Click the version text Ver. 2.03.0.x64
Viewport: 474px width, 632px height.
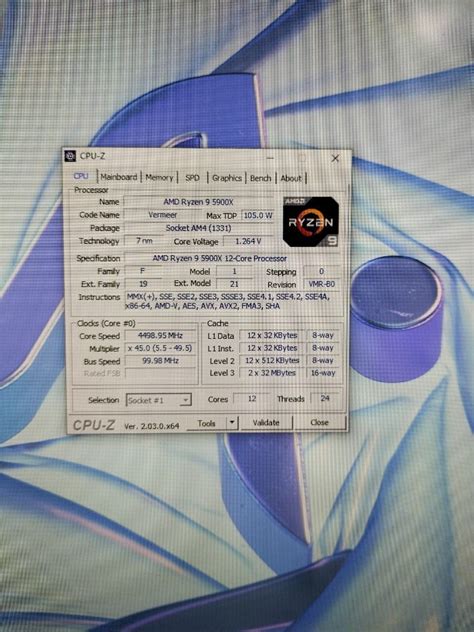click(x=152, y=426)
